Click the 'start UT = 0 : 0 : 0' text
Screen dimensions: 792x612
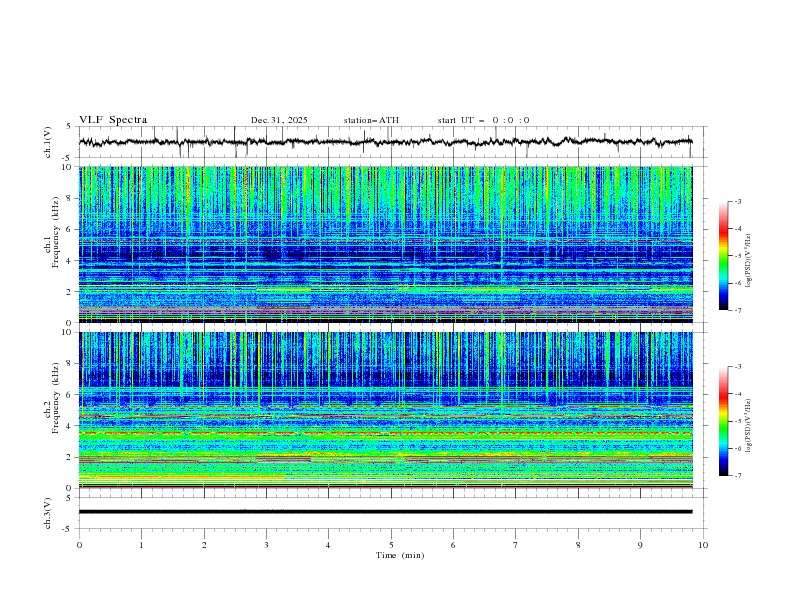click(x=483, y=120)
